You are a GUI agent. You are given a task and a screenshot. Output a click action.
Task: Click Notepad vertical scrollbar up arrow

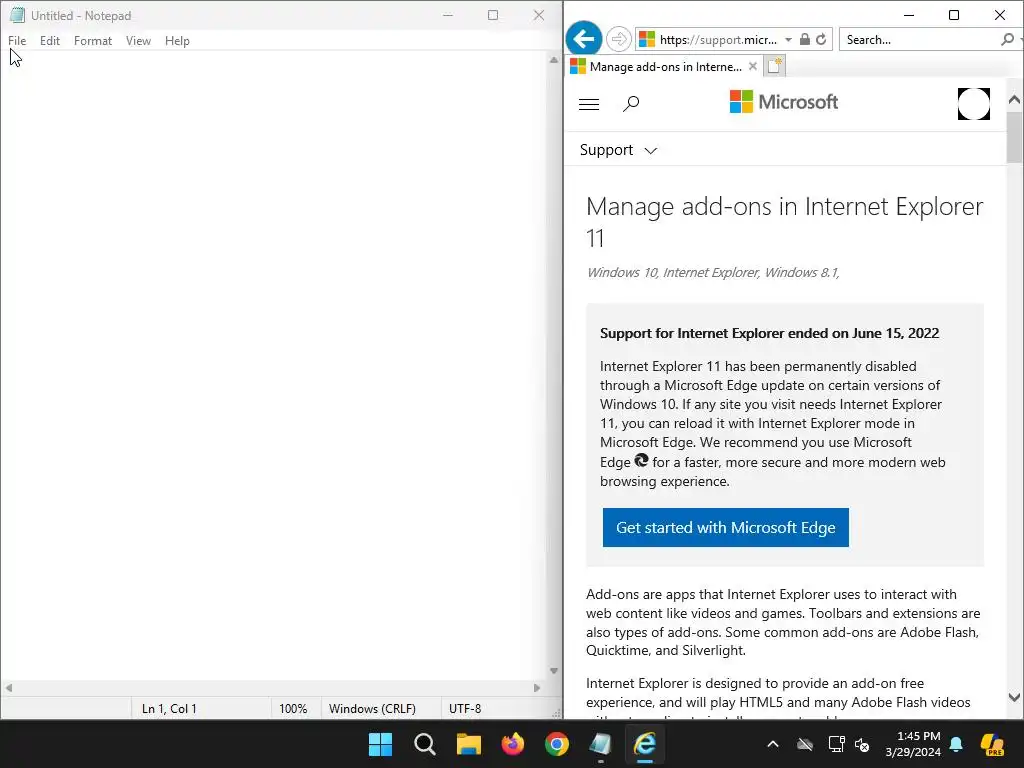point(554,59)
